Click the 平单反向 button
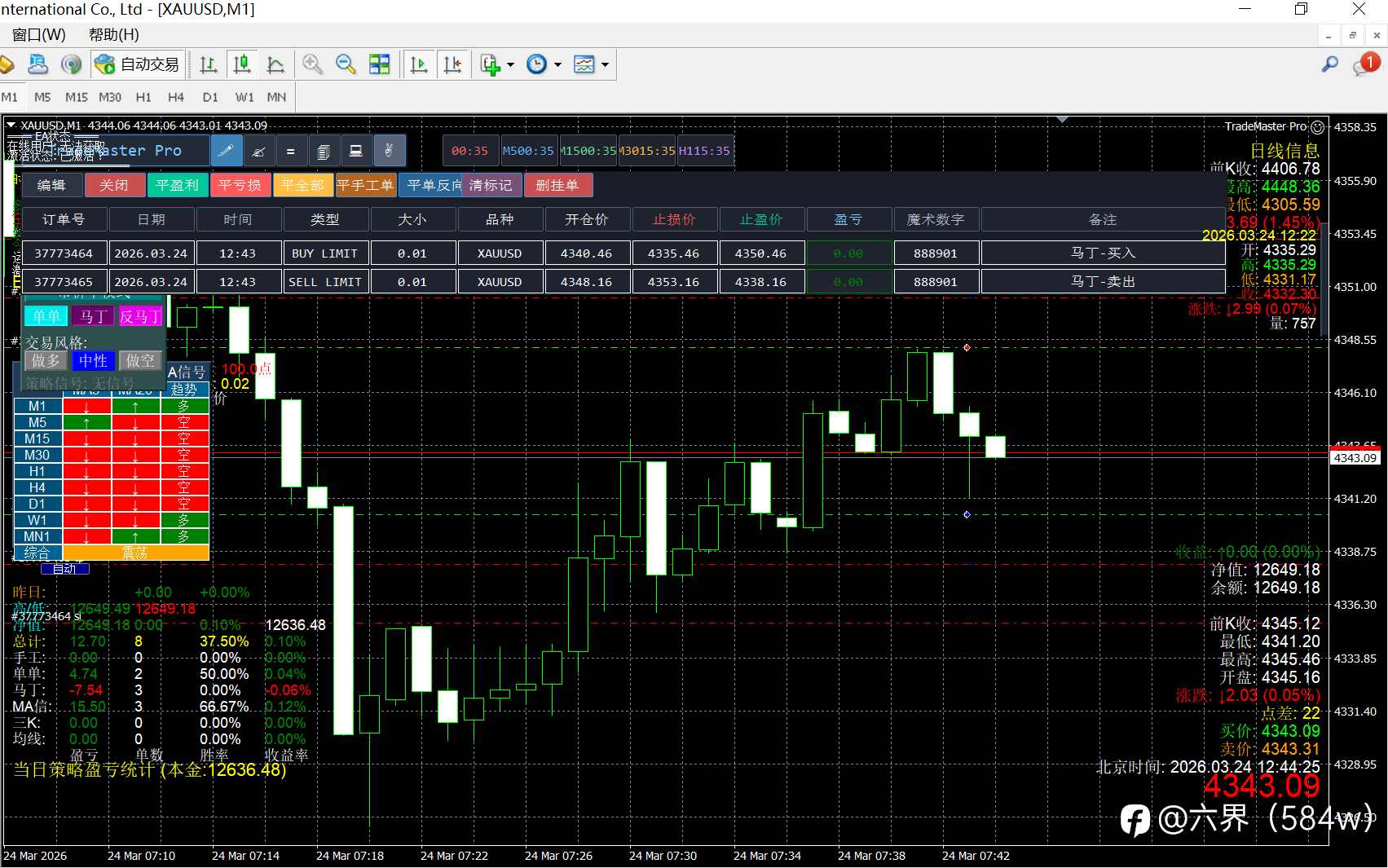The height and width of the screenshot is (868, 1388). tap(431, 185)
